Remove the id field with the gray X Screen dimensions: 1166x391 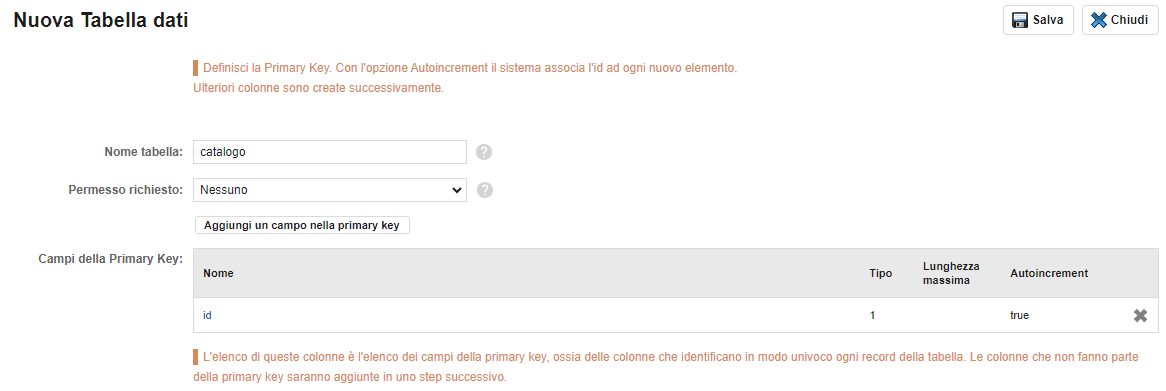[1140, 315]
